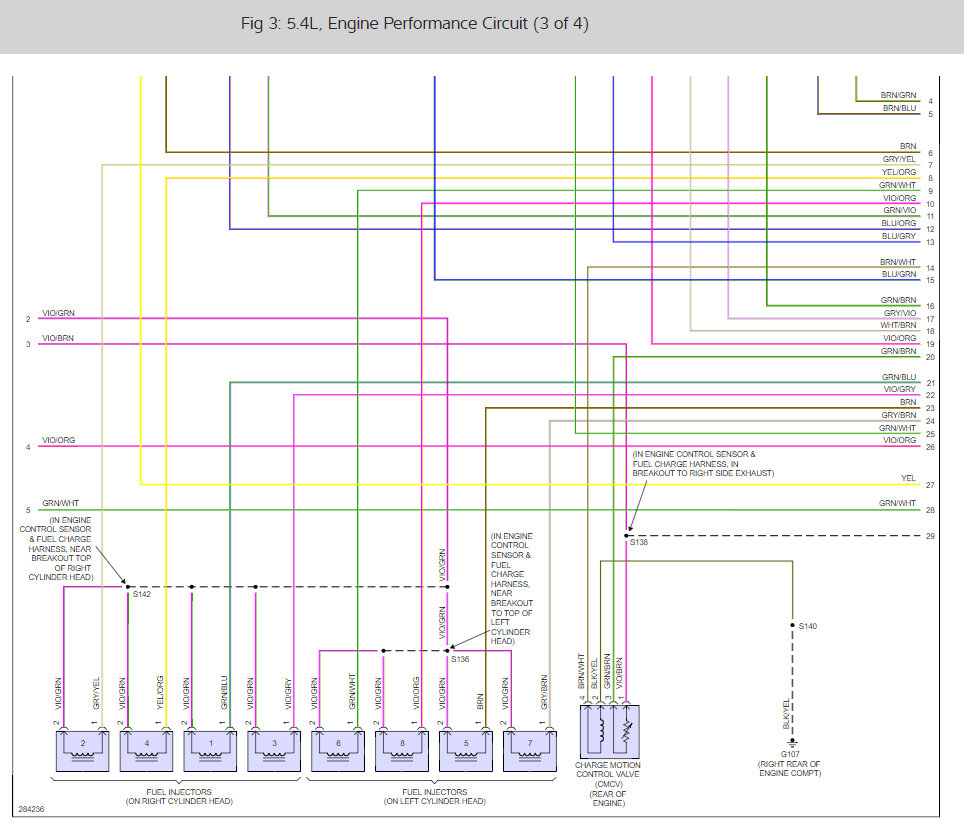The height and width of the screenshot is (839, 964).
Task: Click the BRN/GRN wire label
Action: (x=898, y=95)
